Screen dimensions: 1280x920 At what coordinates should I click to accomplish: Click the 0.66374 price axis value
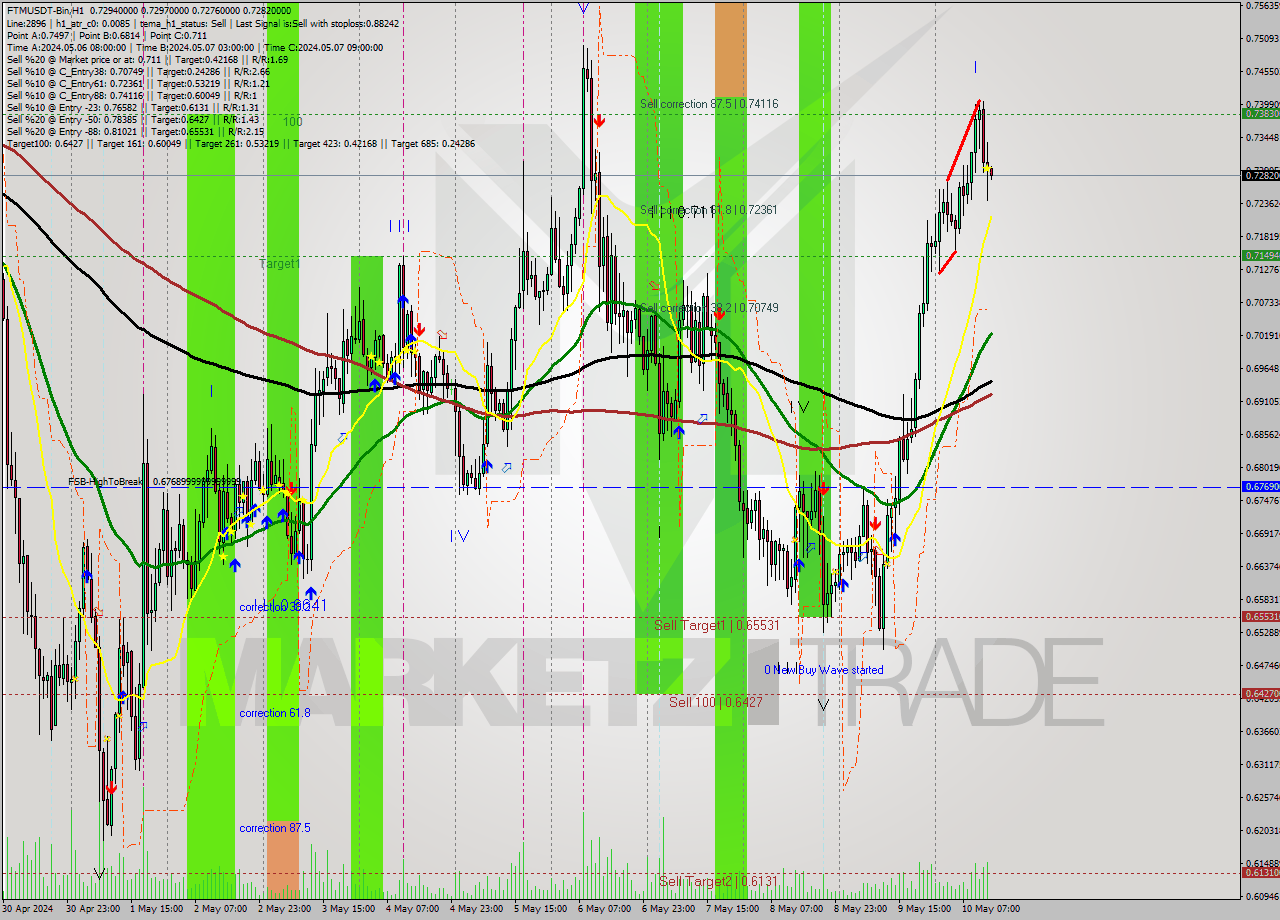point(1261,567)
